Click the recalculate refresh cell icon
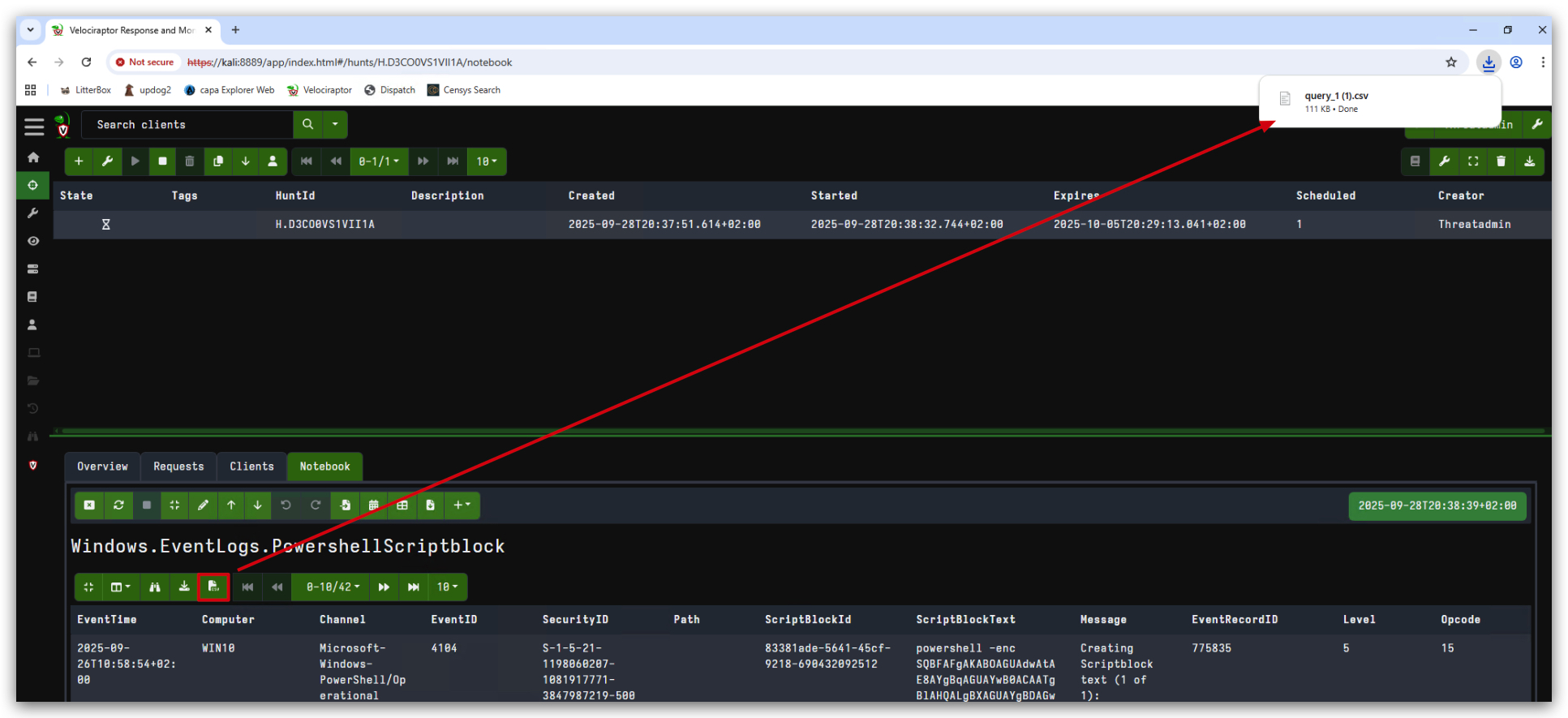Image resolution: width=1568 pixels, height=718 pixels. tap(118, 505)
